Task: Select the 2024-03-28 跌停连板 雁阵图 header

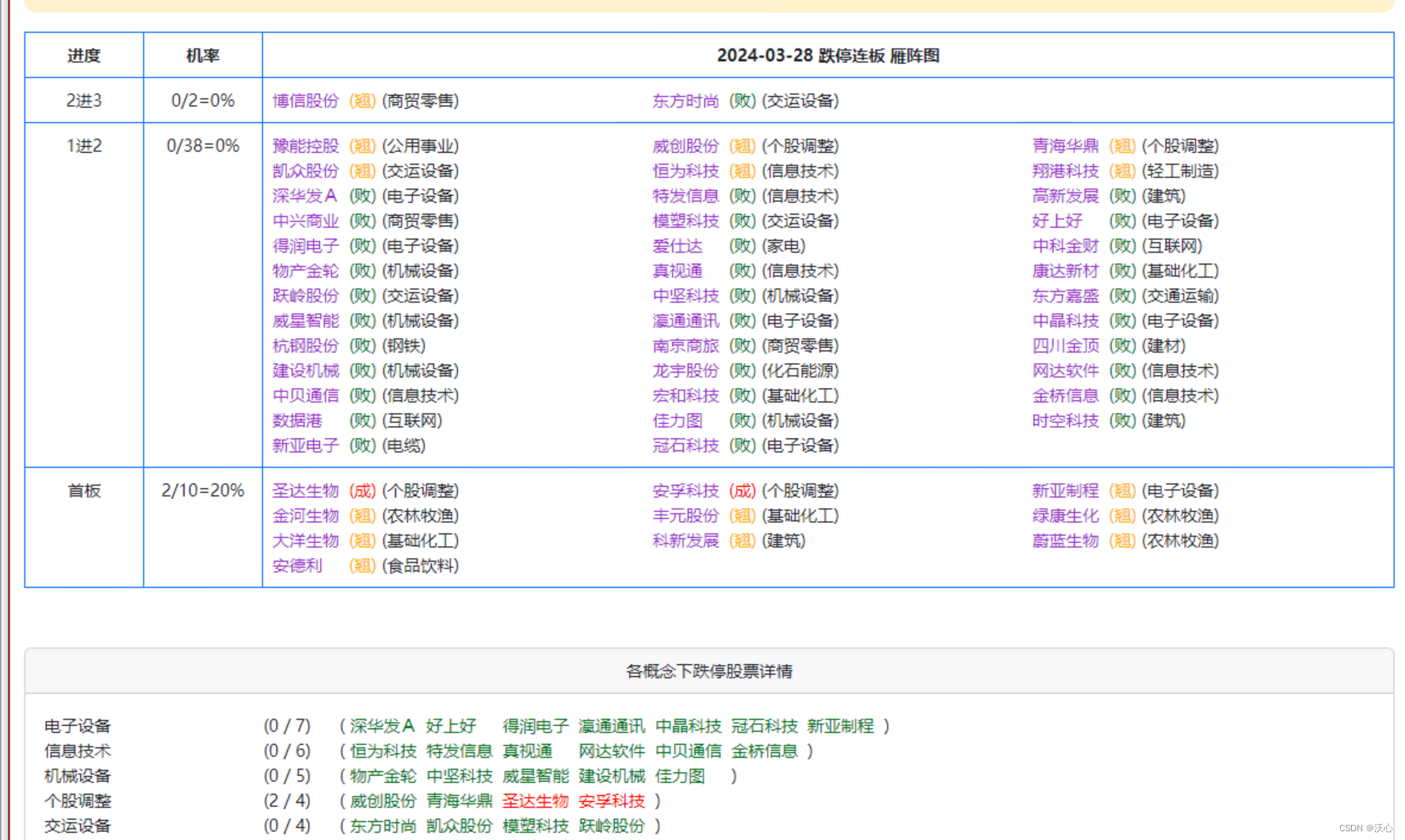Action: click(x=828, y=55)
